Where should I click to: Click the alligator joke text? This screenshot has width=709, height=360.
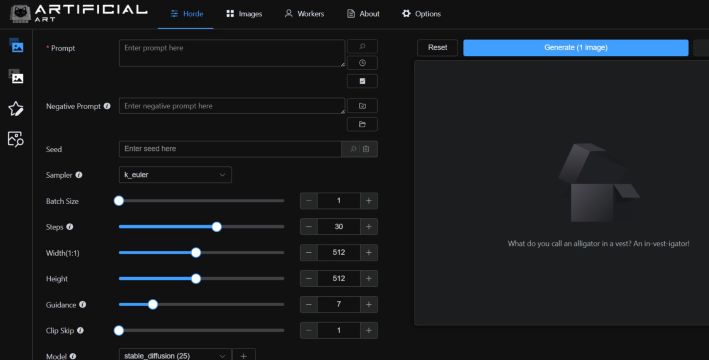[x=598, y=243]
